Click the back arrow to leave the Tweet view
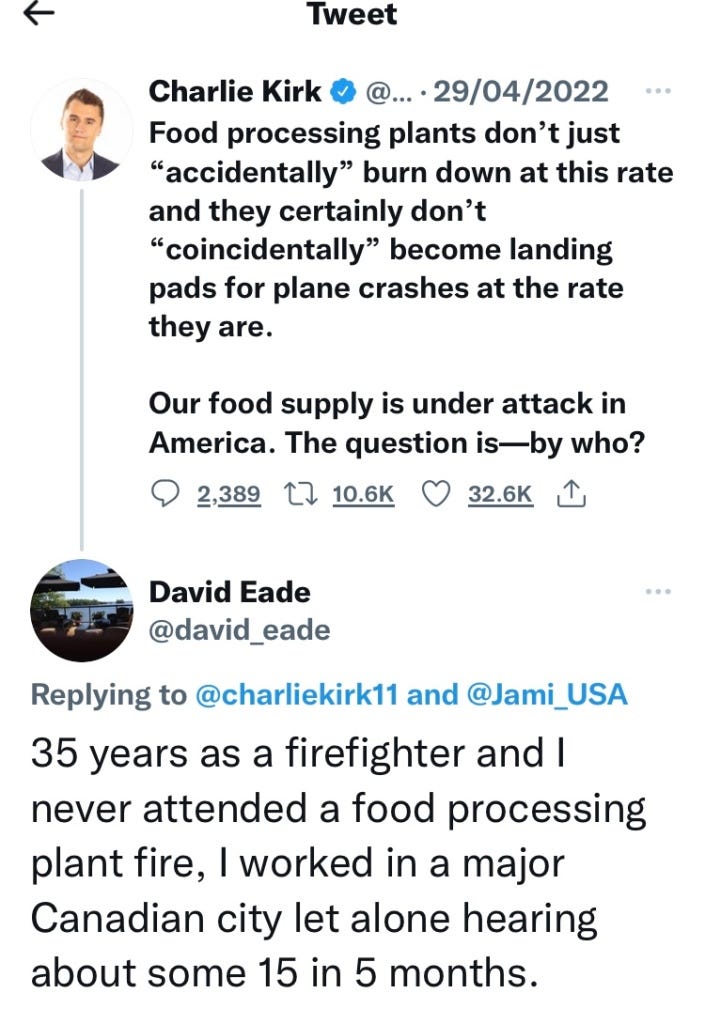705x1024 pixels. click(x=37, y=15)
